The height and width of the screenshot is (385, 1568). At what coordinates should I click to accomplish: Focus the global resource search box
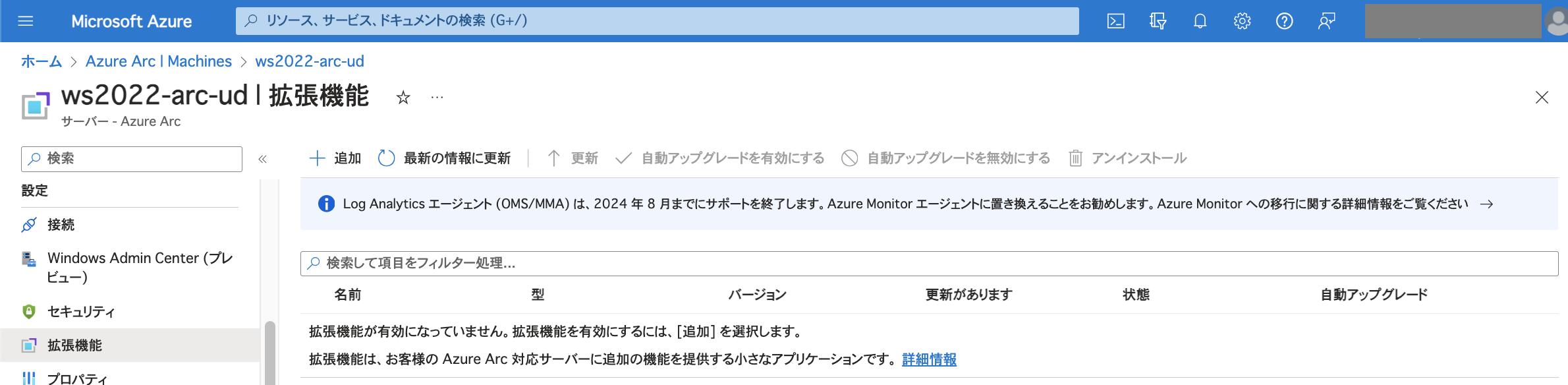657,21
